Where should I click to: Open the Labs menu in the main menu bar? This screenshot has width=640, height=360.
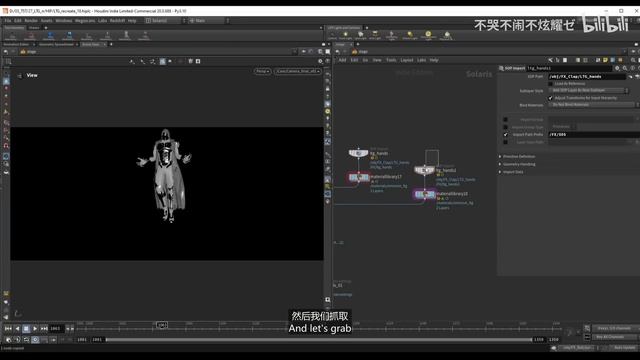coord(102,20)
